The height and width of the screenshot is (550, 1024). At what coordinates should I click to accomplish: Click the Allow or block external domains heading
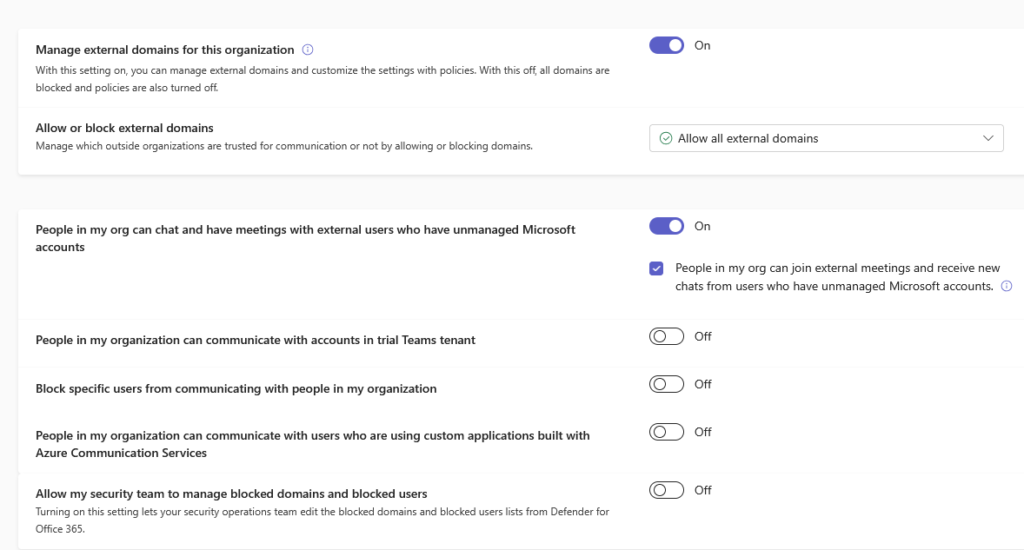[125, 128]
